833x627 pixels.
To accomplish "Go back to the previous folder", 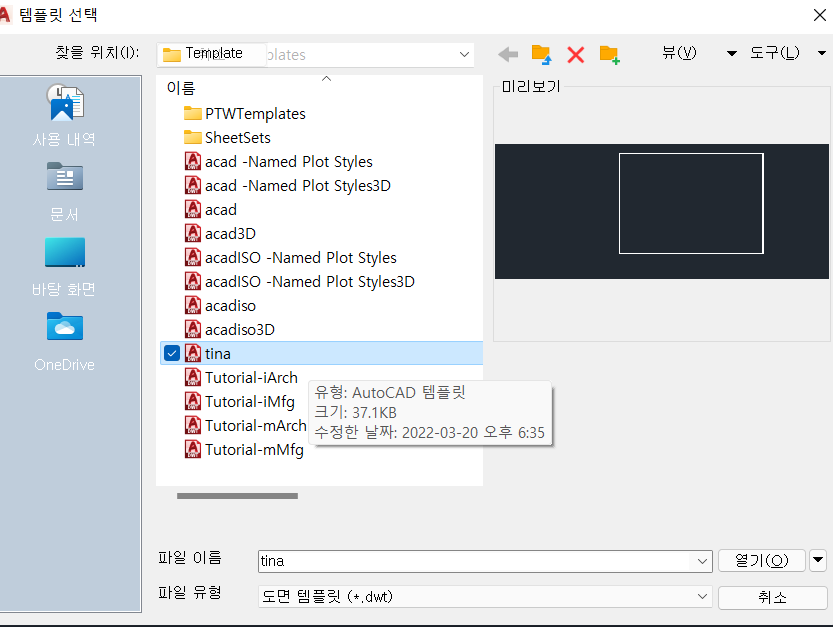I will click(508, 54).
